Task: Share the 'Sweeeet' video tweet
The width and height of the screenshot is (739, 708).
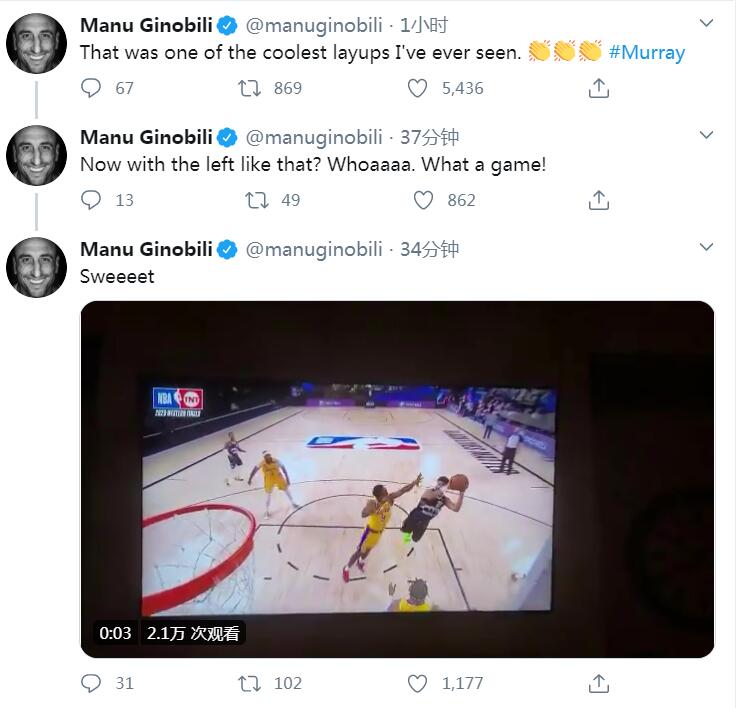Action: 599,683
